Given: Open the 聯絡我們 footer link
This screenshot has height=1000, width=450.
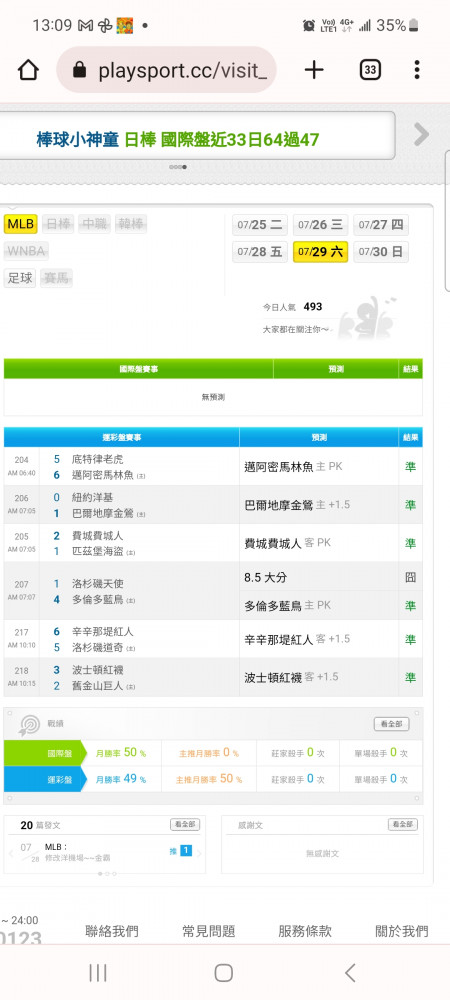Looking at the screenshot, I should 112,931.
